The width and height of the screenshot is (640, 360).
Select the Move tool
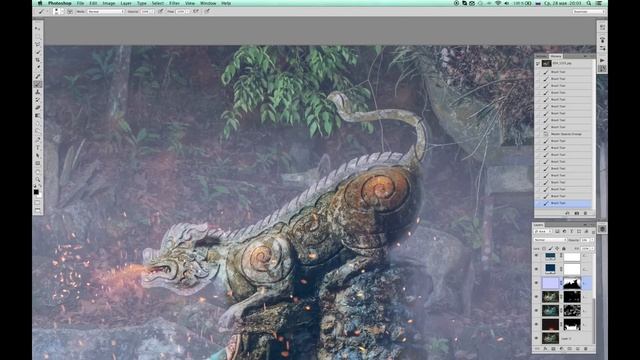pyautogui.click(x=38, y=29)
